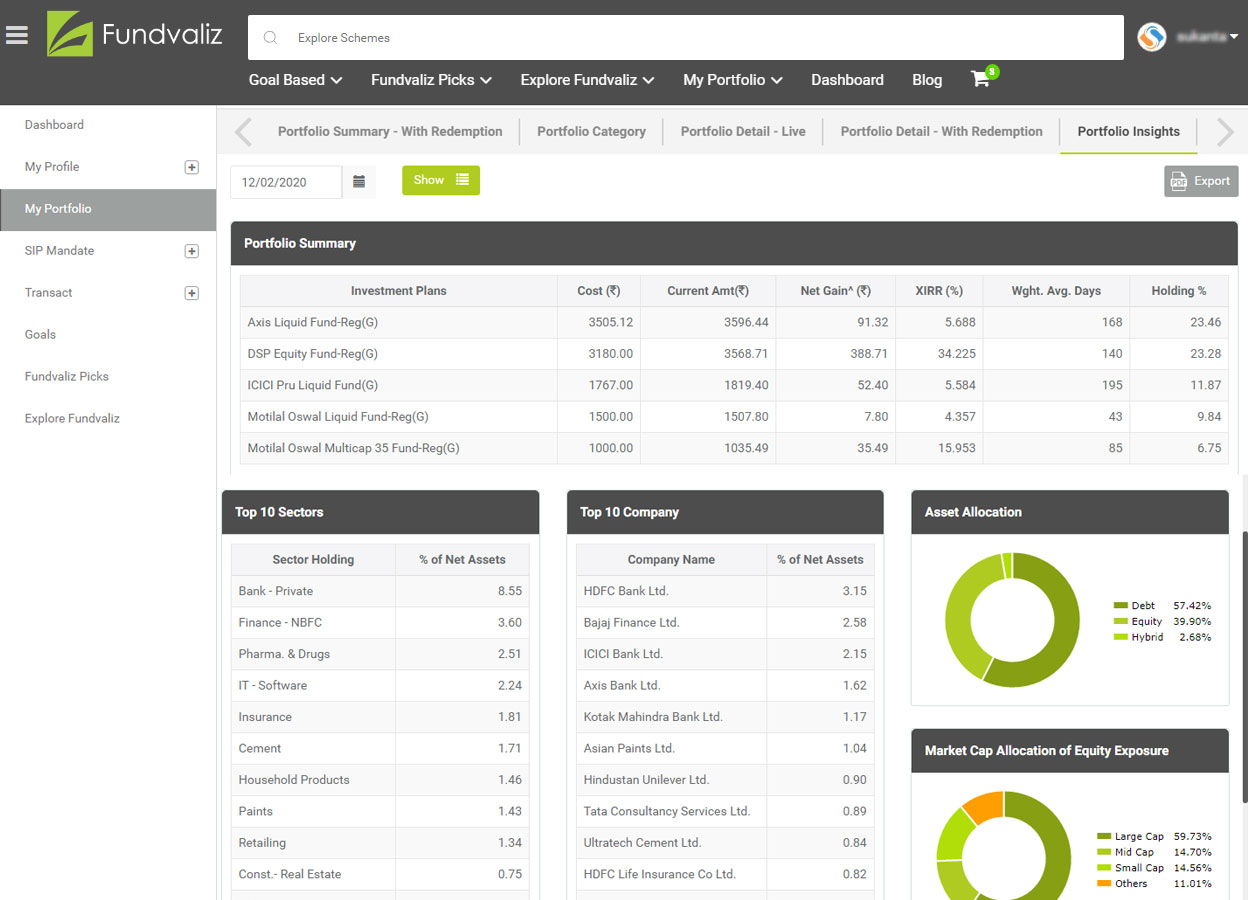Switch to Portfolio Detail - With Redemption tab
The height and width of the screenshot is (900, 1248).
941,131
